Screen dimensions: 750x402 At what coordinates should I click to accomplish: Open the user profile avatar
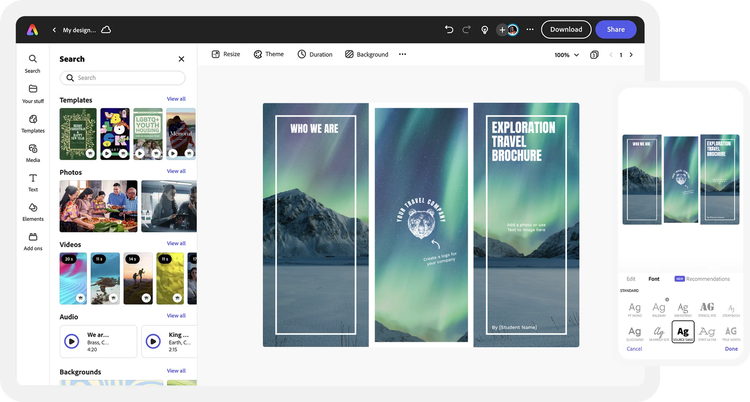tap(513, 30)
